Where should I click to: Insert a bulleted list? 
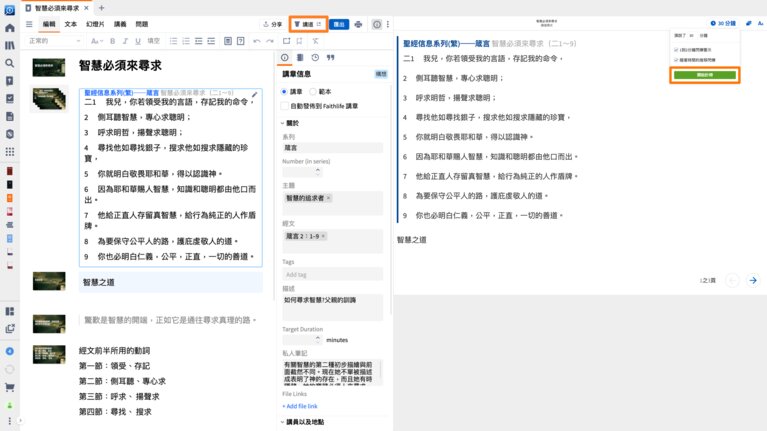pyautogui.click(x=173, y=41)
